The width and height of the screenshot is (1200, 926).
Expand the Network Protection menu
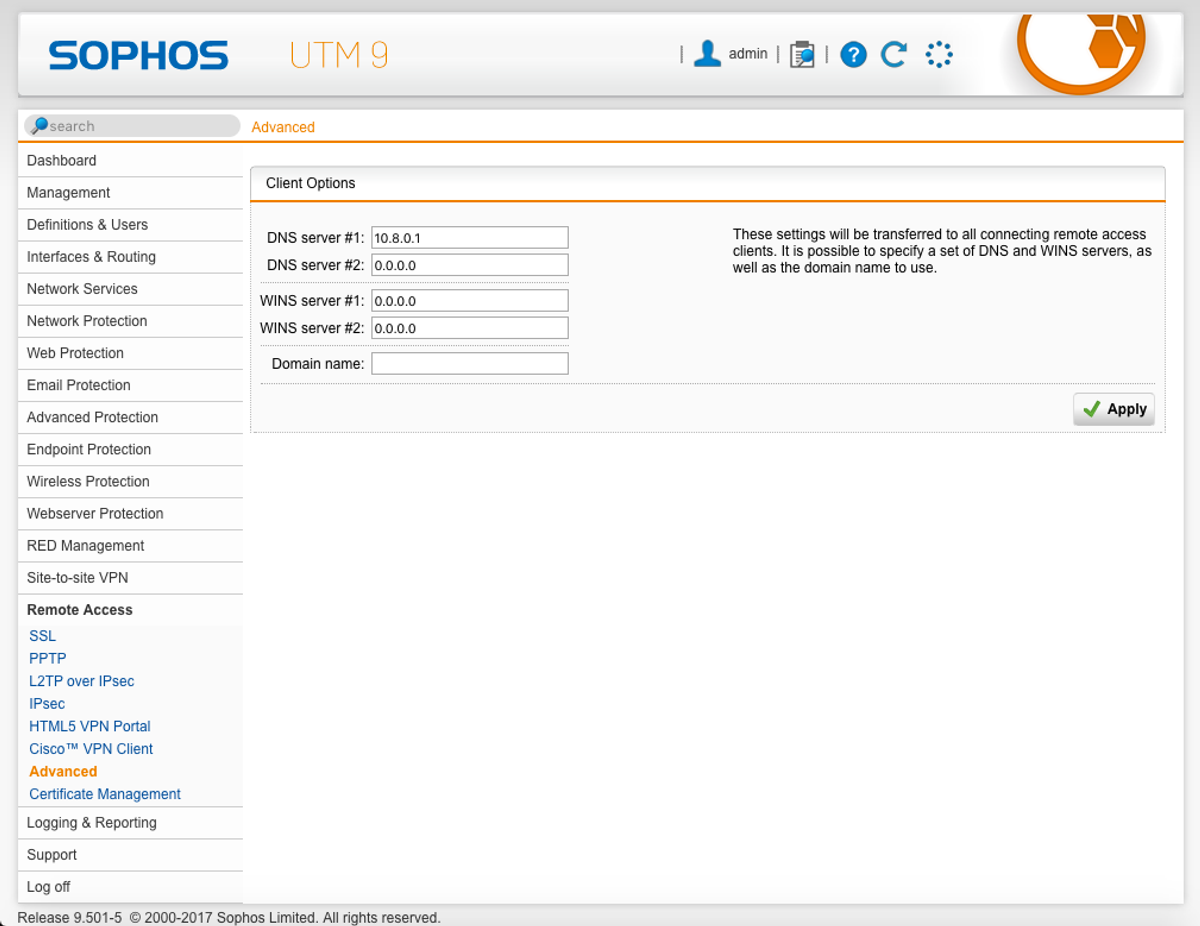click(87, 321)
